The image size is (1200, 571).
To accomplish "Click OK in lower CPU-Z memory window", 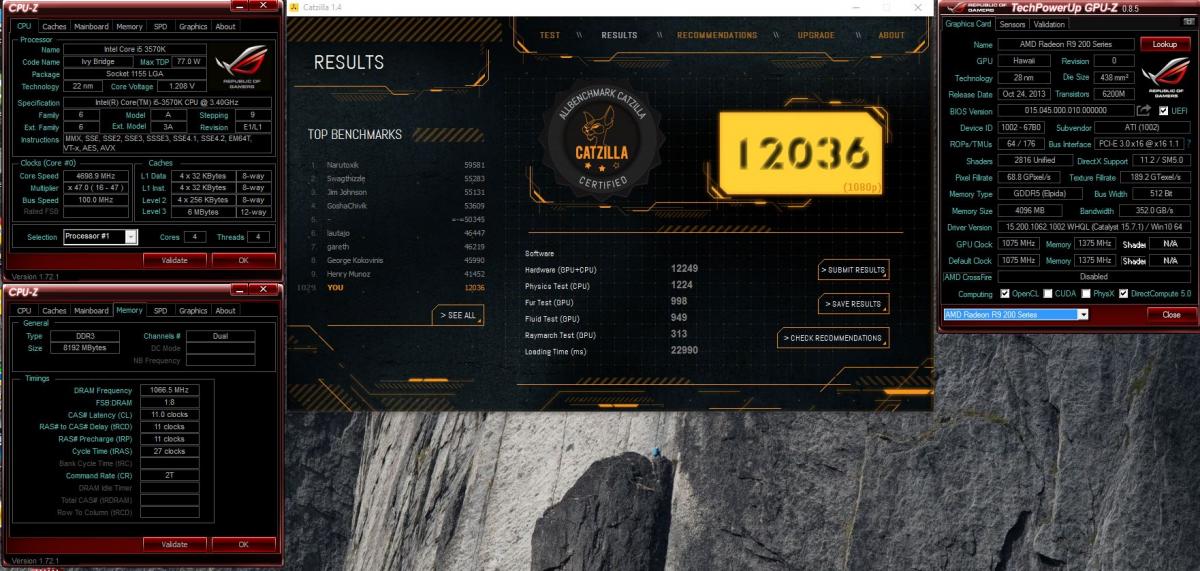I will pos(243,544).
